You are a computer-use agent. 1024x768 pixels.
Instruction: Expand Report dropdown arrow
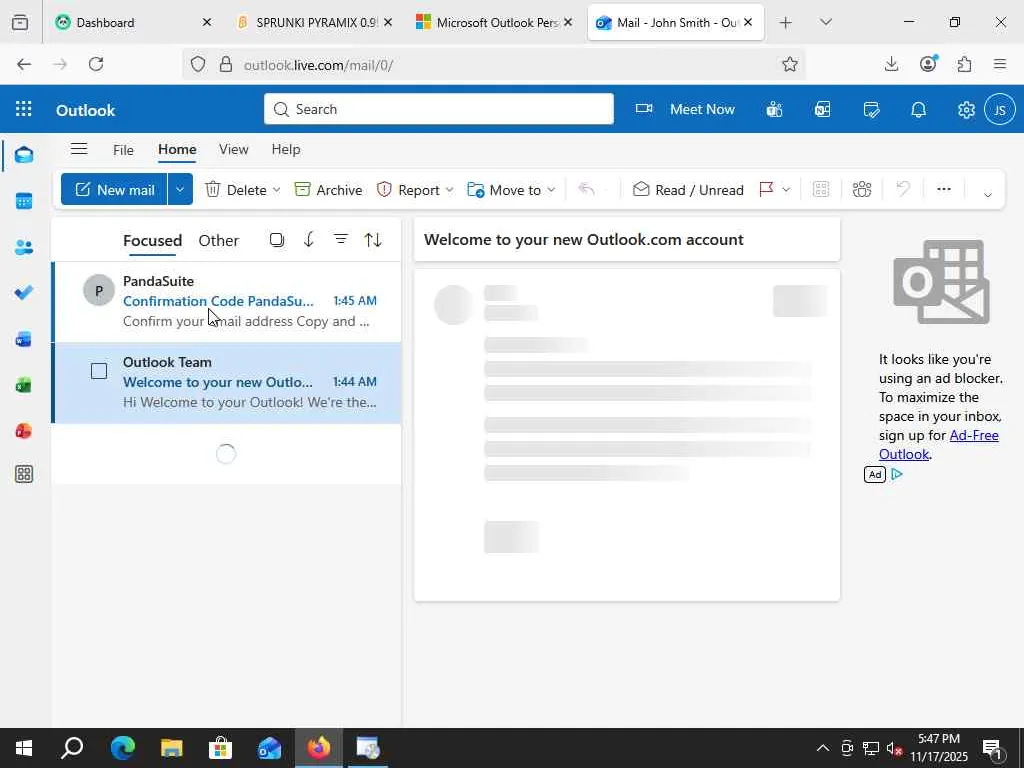tap(449, 189)
